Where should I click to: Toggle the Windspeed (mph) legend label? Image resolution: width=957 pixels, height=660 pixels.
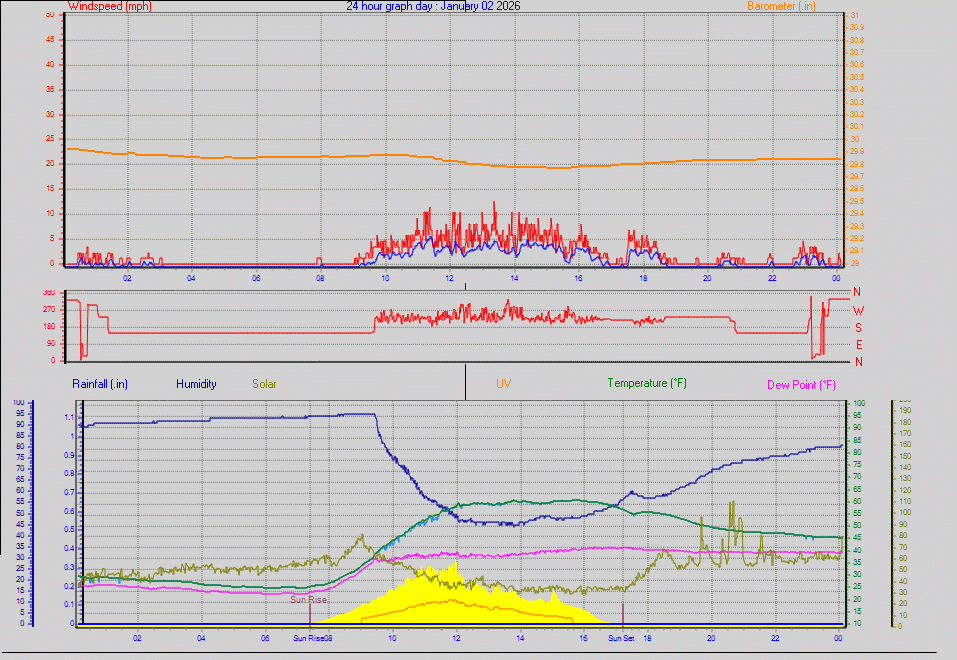tap(108, 6)
